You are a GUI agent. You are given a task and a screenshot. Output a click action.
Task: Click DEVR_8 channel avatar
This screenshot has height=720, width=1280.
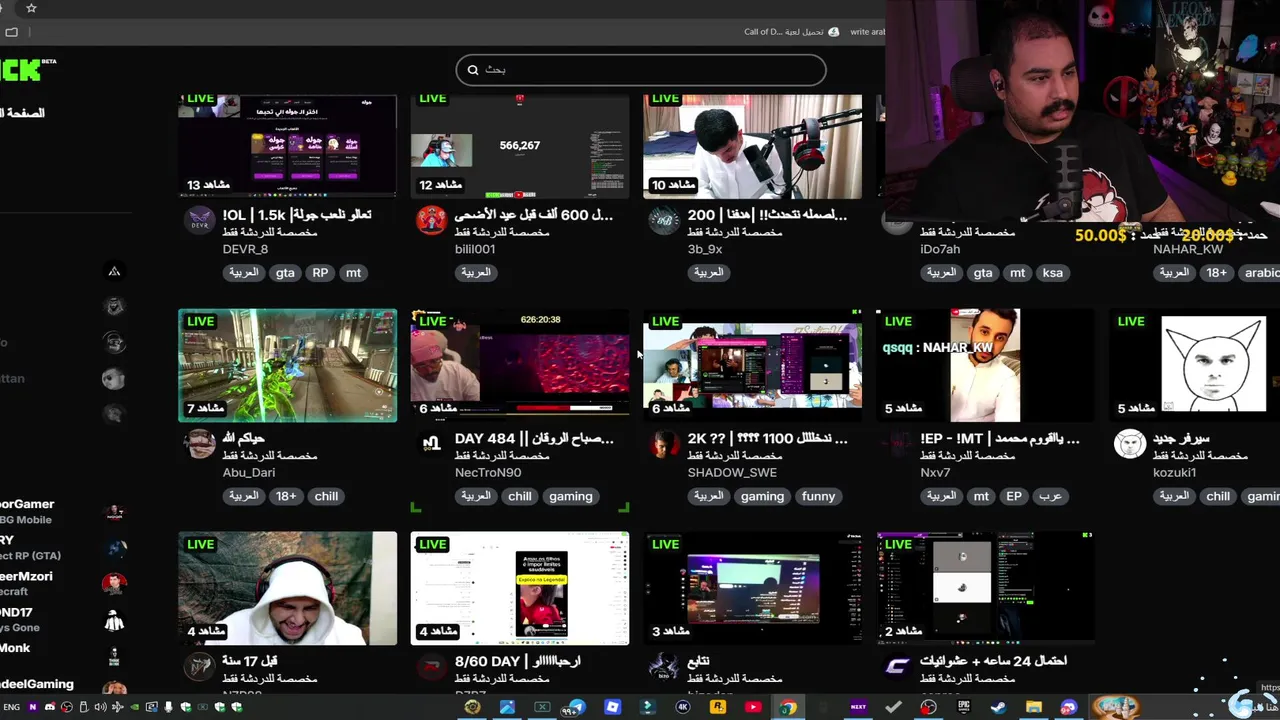click(x=200, y=221)
